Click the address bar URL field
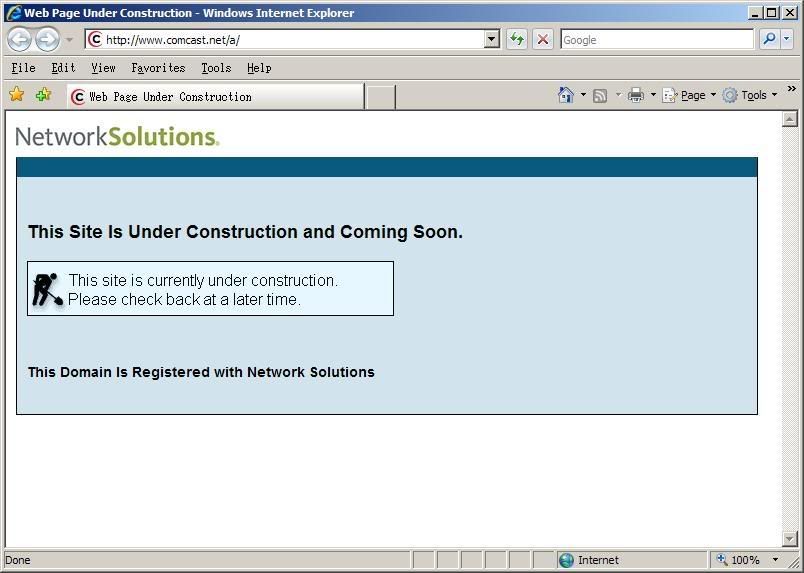The height and width of the screenshot is (573, 804). tap(286, 39)
